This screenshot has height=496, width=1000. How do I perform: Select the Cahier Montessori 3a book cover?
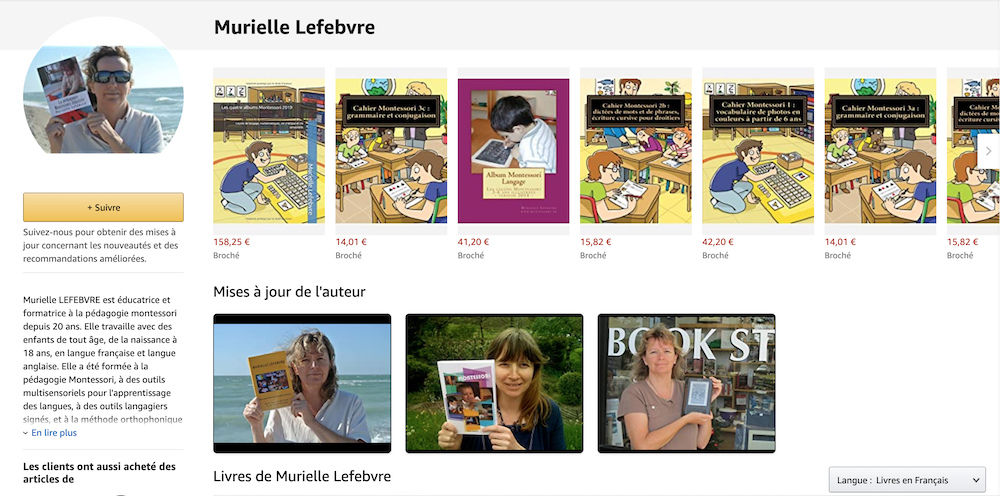(880, 151)
